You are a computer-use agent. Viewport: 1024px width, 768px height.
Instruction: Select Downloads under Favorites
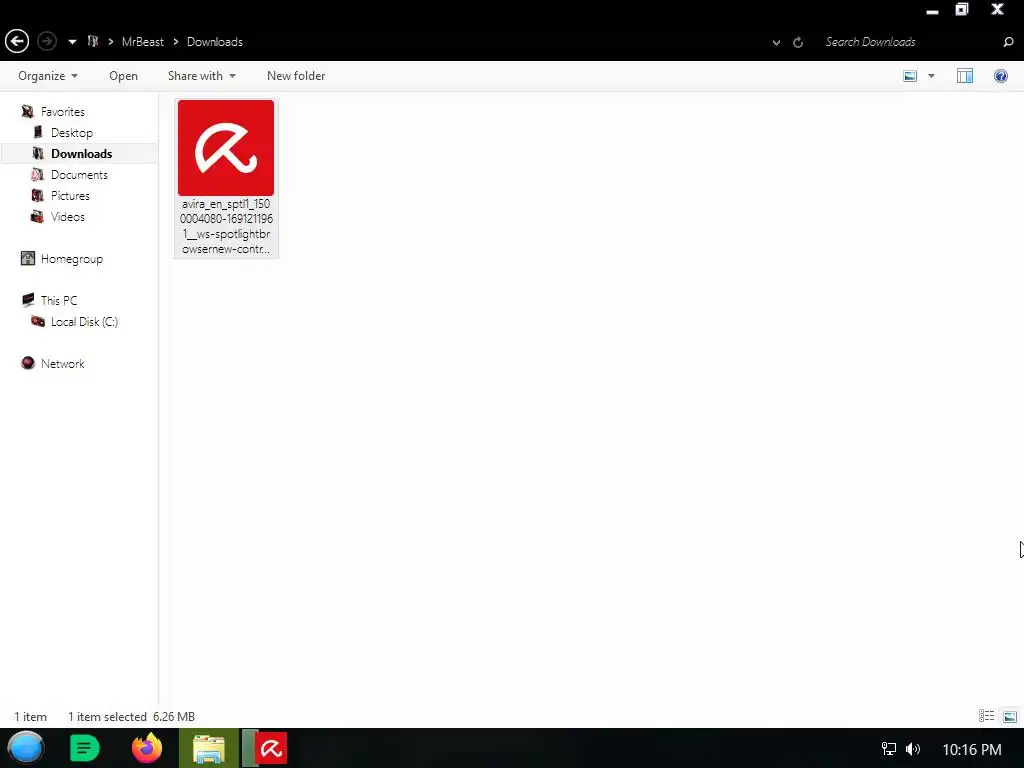(x=82, y=153)
